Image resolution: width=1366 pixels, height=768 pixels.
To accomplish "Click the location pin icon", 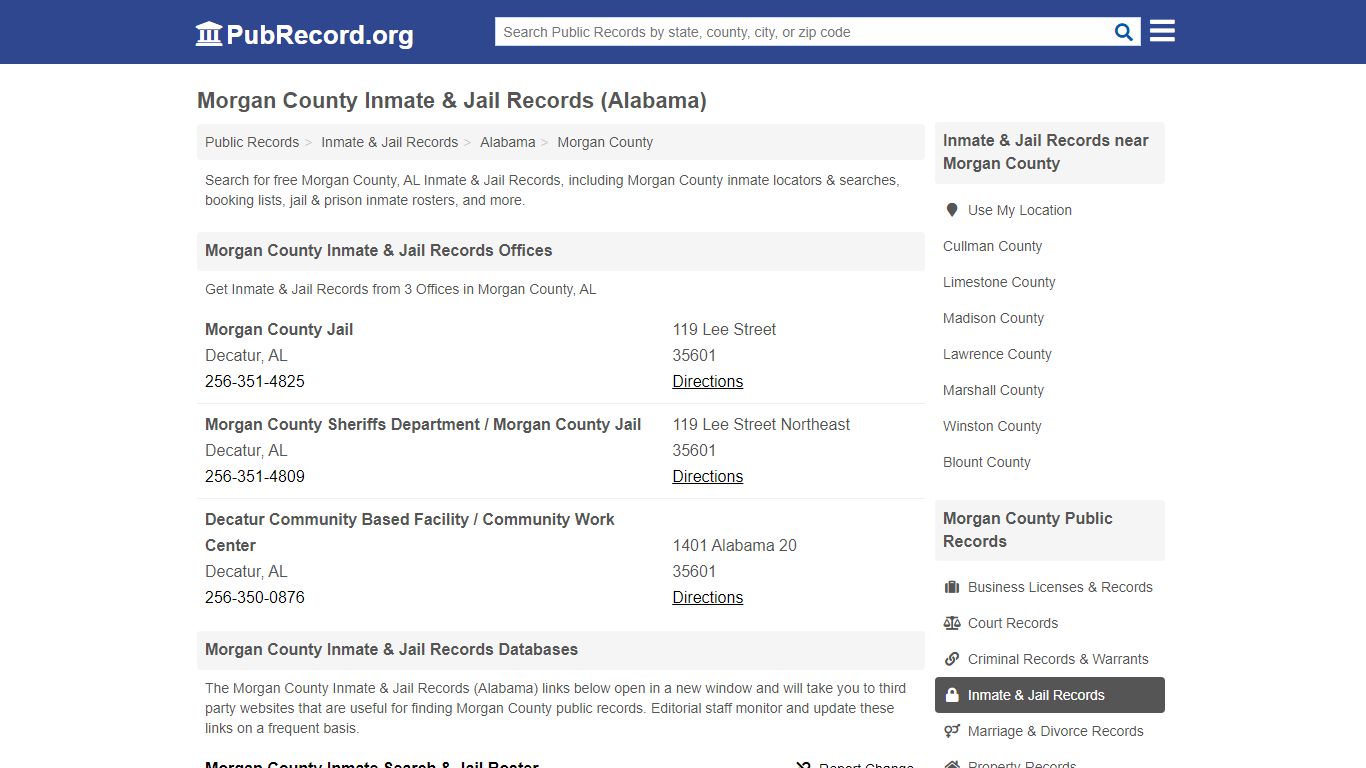I will click(952, 210).
